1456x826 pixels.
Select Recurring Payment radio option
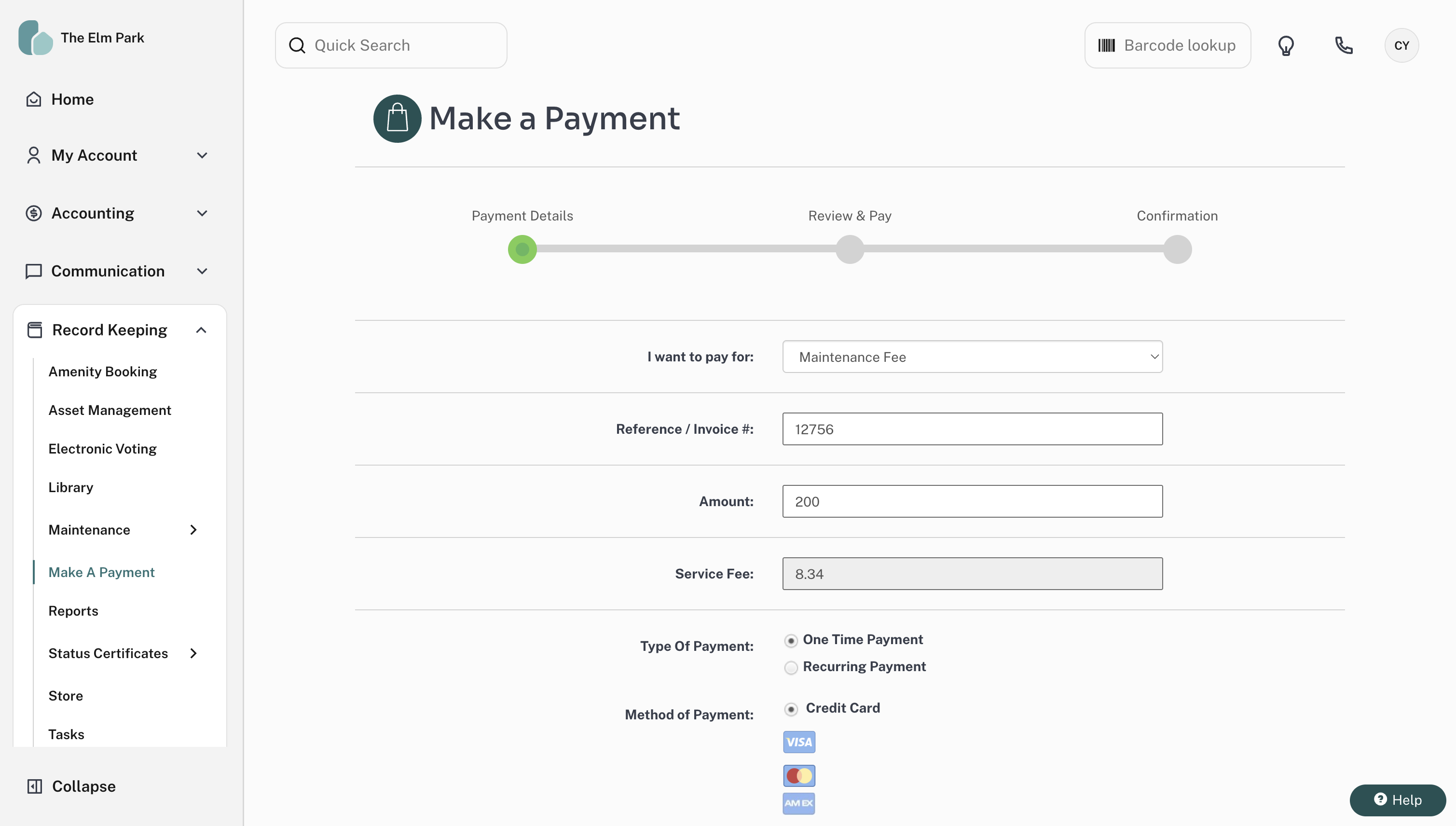click(x=791, y=668)
